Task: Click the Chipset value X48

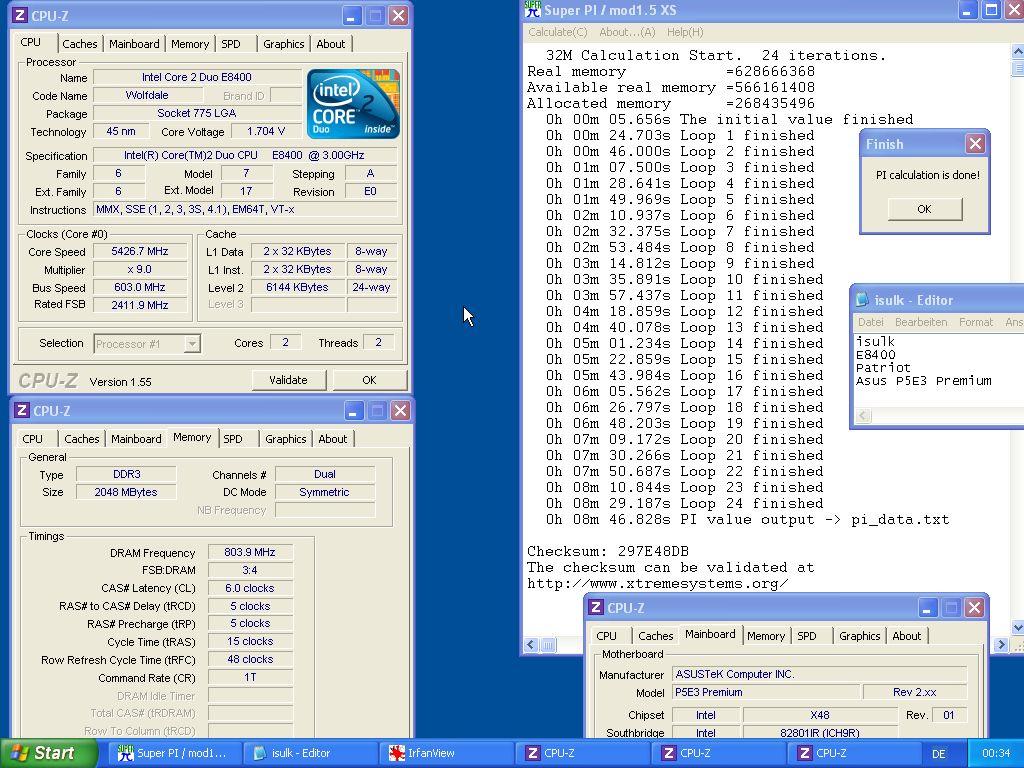Action: point(820,715)
